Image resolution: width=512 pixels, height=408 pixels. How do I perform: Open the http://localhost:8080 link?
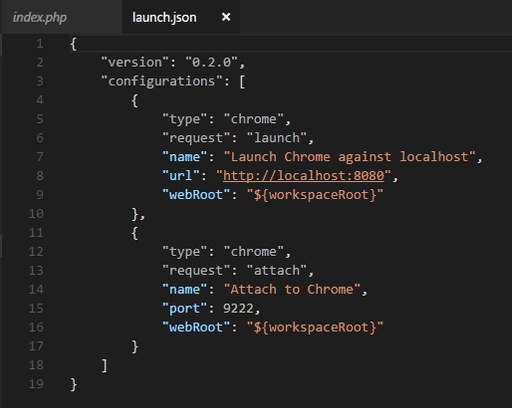(304, 176)
